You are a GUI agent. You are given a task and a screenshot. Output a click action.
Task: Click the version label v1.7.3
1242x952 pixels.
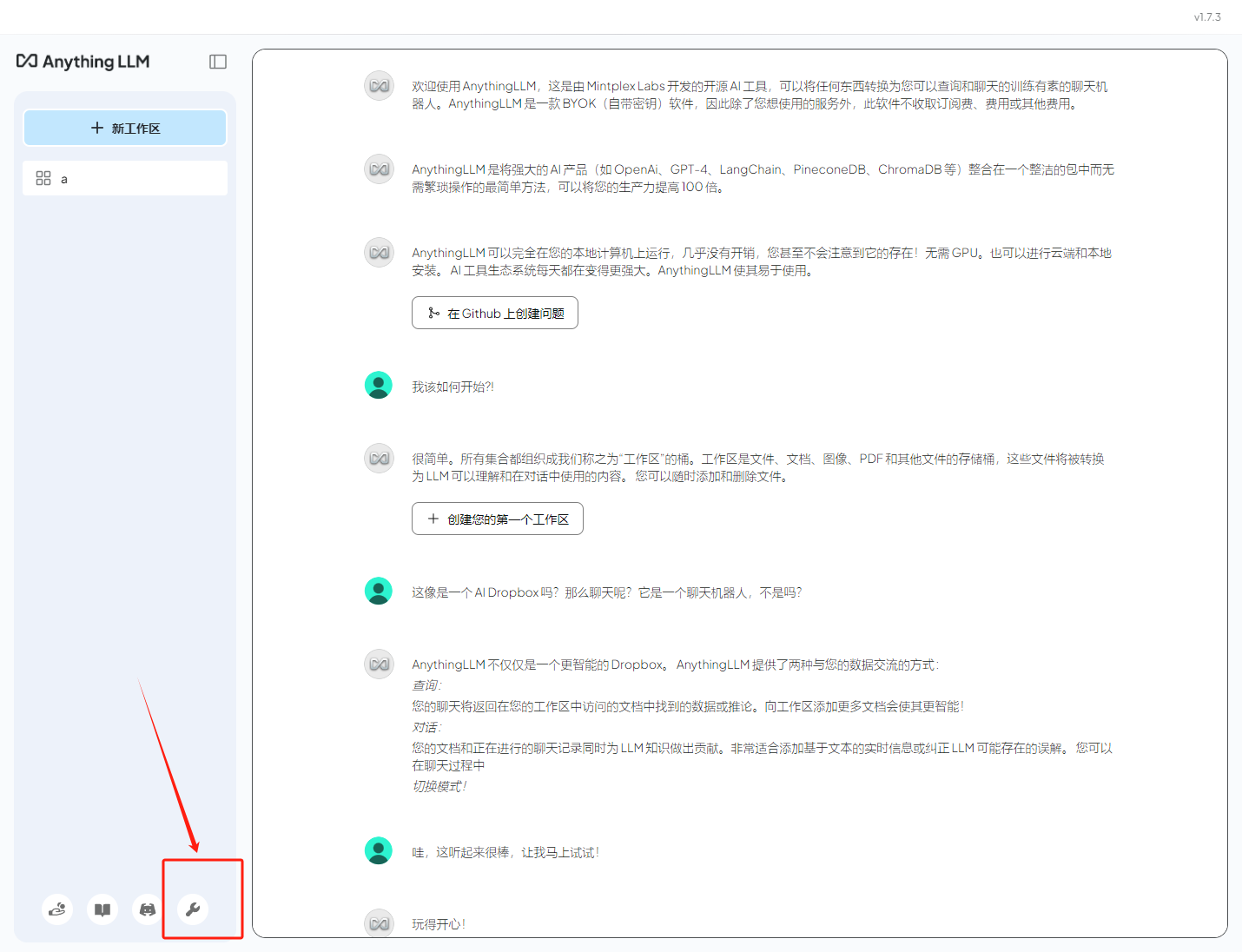pos(1207,17)
